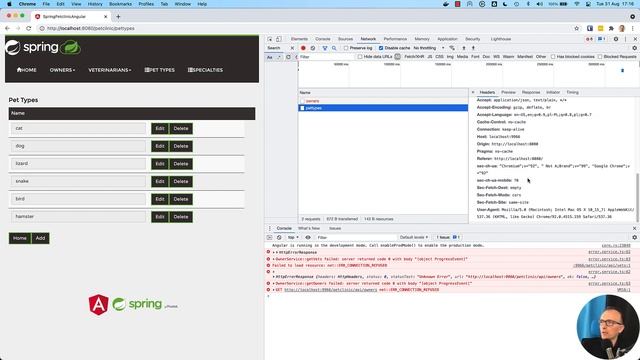Open the console drawer three-dot menu
The image size is (640, 360).
tap(269, 229)
